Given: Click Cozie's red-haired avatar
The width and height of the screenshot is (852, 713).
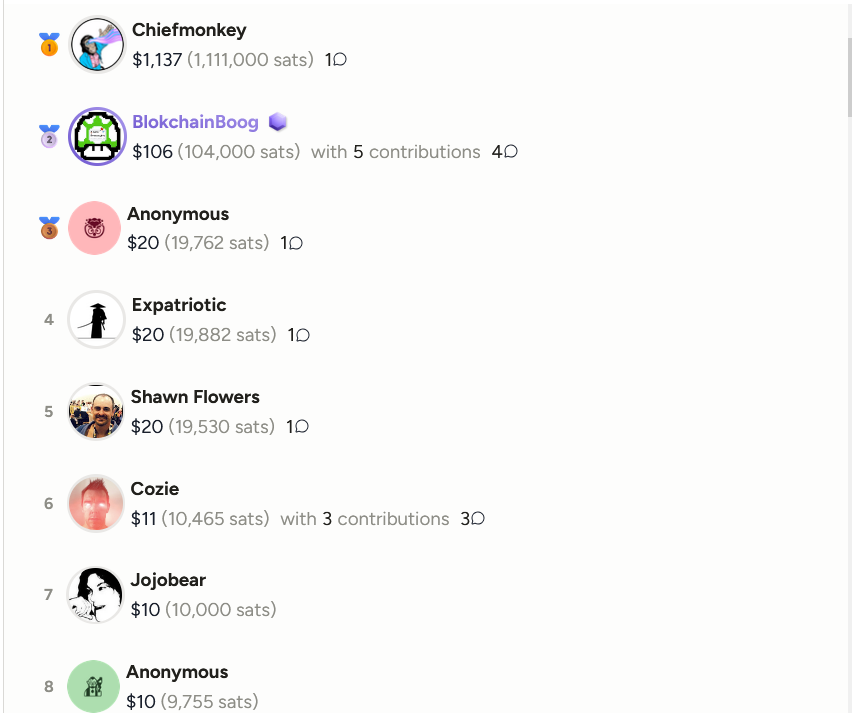Looking at the screenshot, I should click(x=96, y=503).
